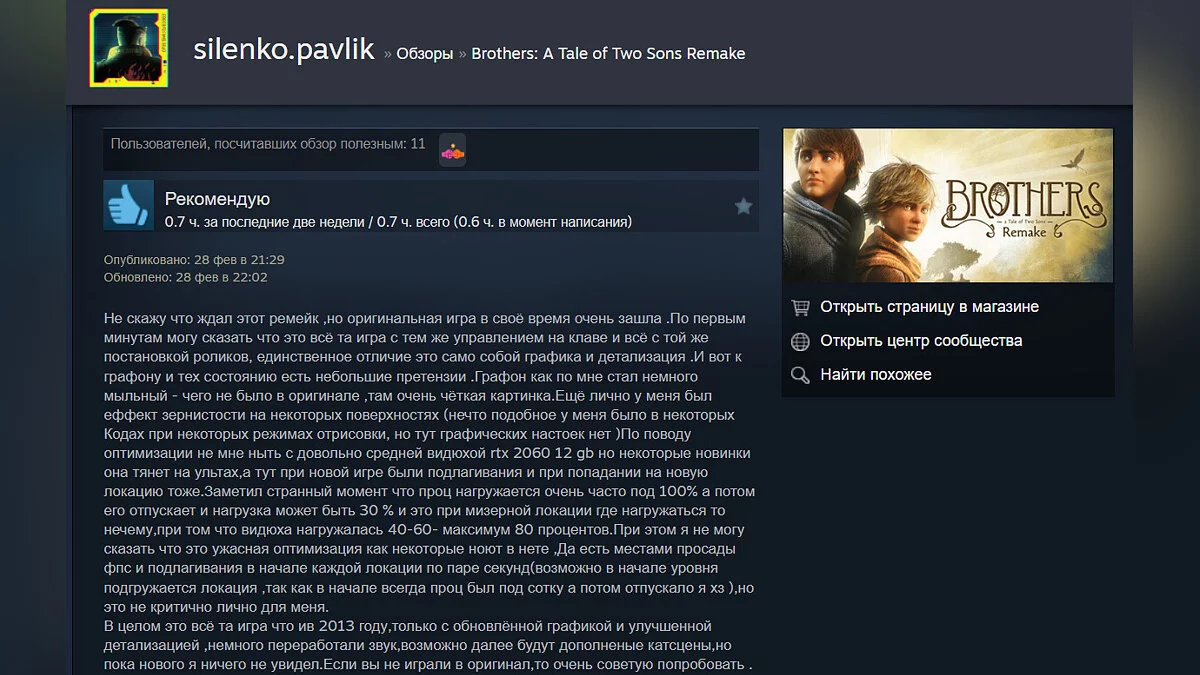Click the 'Опубликовано: 28 фев в 21:29' date

click(x=194, y=260)
